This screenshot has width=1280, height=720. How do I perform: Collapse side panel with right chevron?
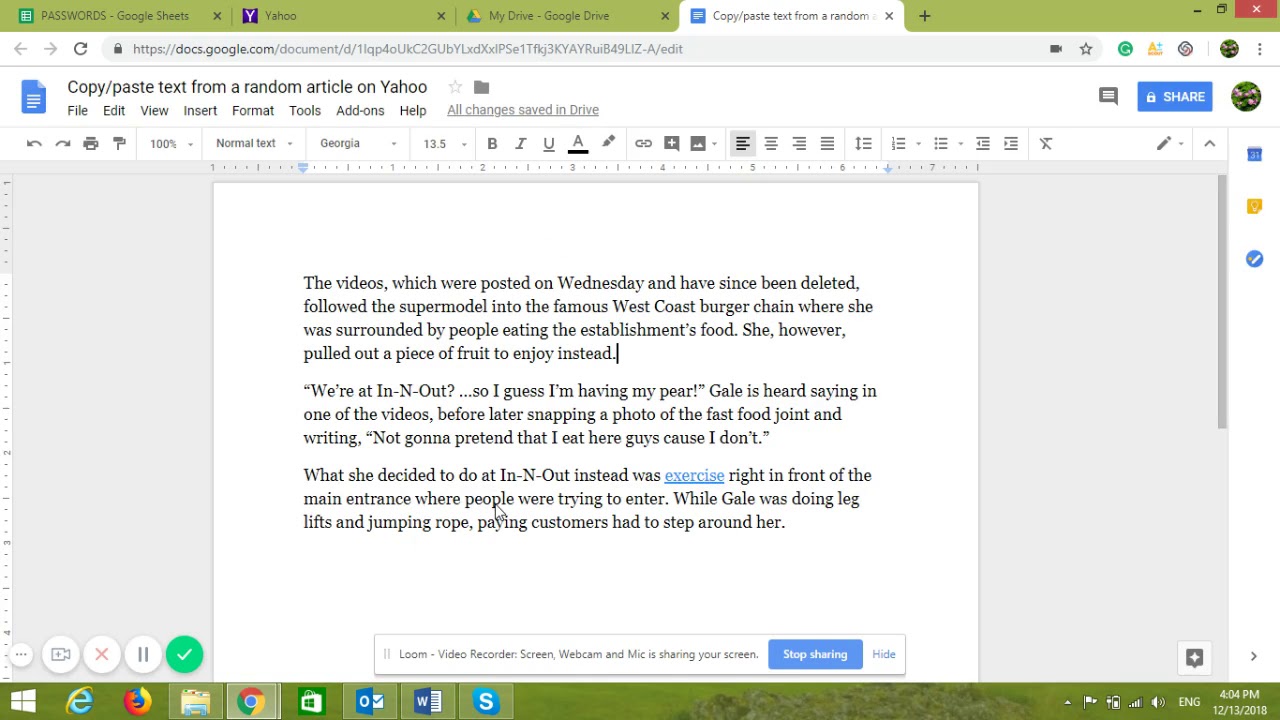tap(1253, 656)
